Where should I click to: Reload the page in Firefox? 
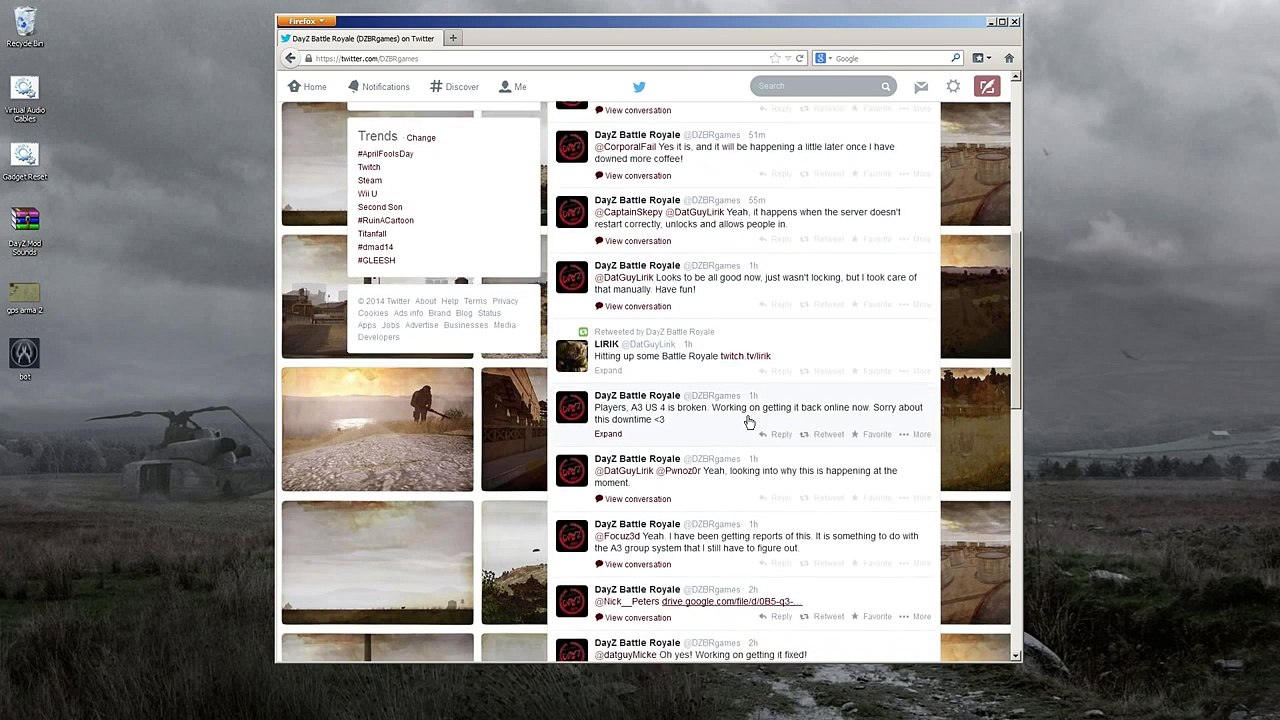[x=799, y=58]
